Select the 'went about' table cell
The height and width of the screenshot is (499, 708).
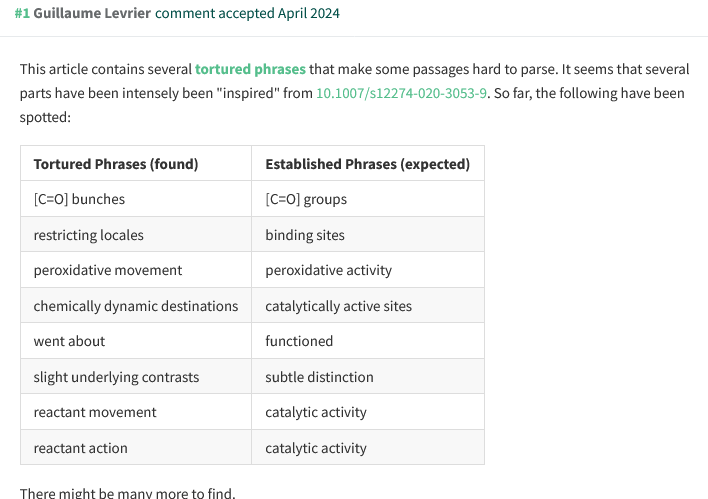[69, 341]
